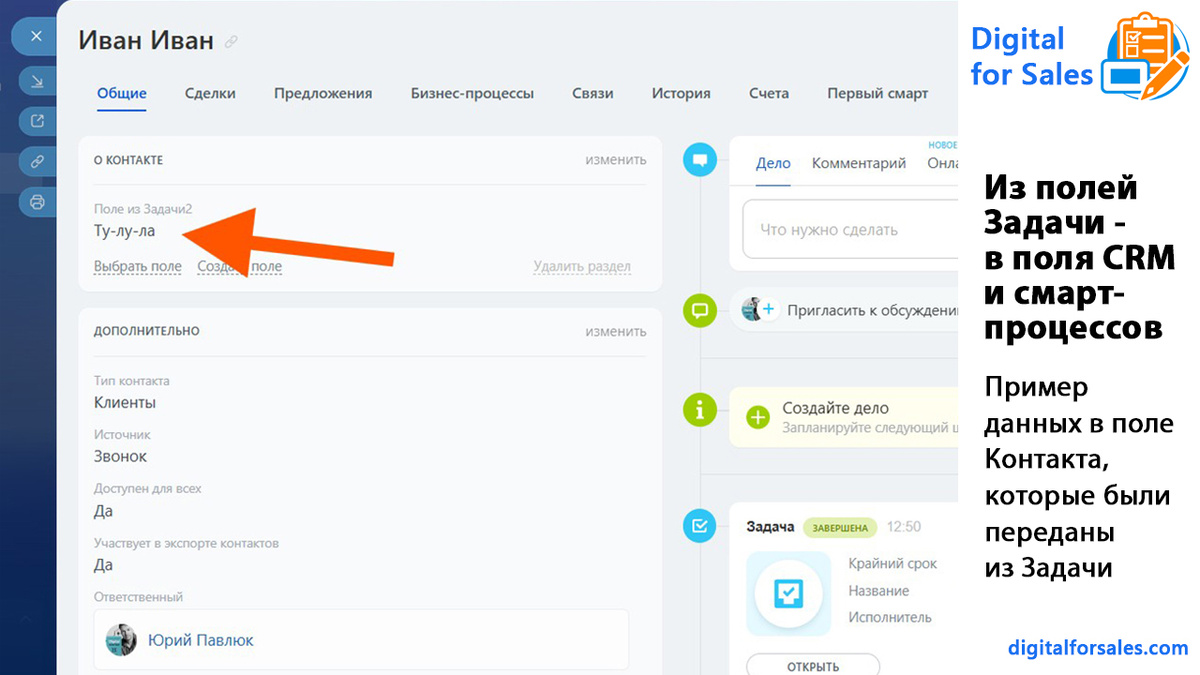Click Юрий Павлюк avatar photo
The image size is (1200, 675).
tap(122, 640)
